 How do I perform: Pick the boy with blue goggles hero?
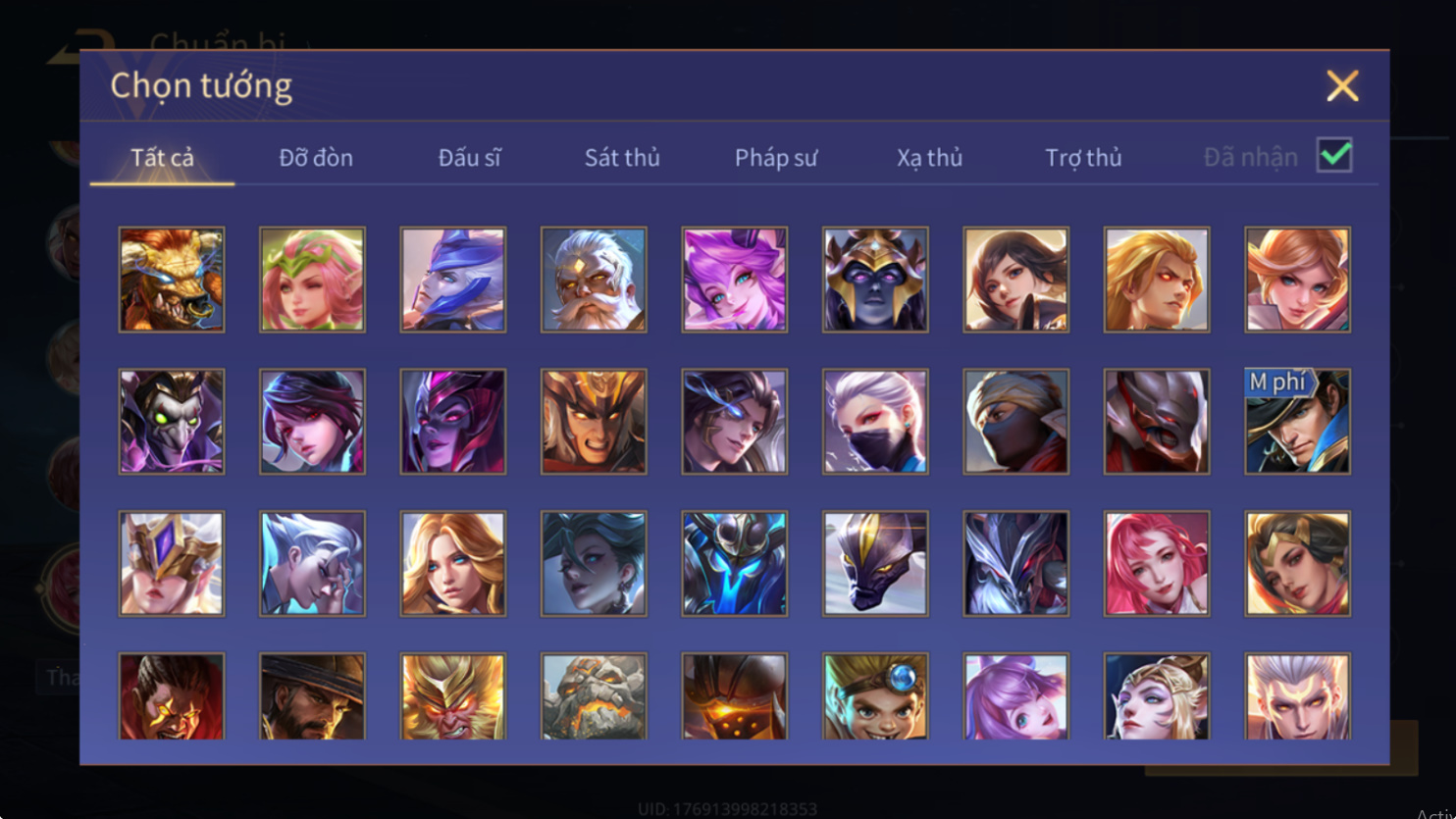coord(875,696)
